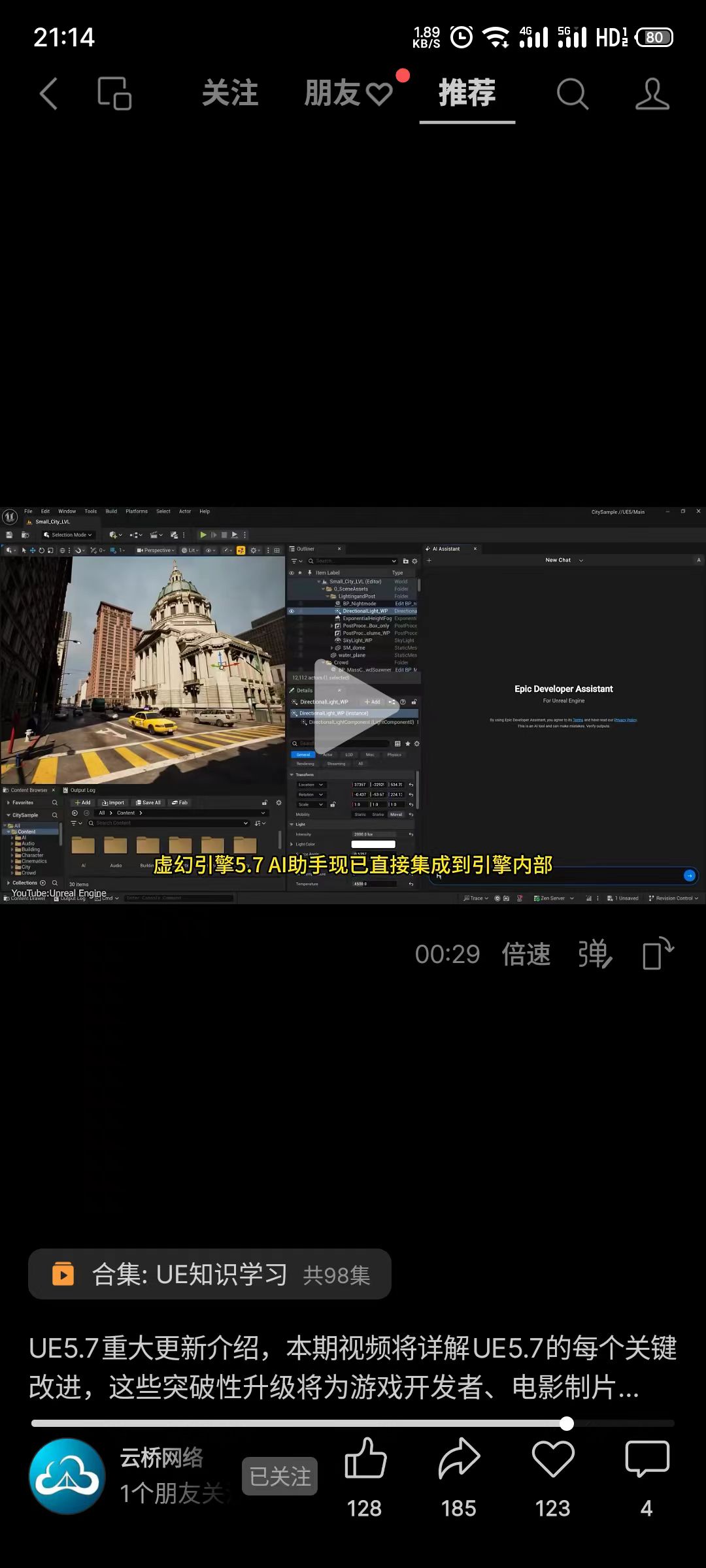Open 云桥网络 cloud avatar
This screenshot has width=706, height=1568.
(67, 1476)
